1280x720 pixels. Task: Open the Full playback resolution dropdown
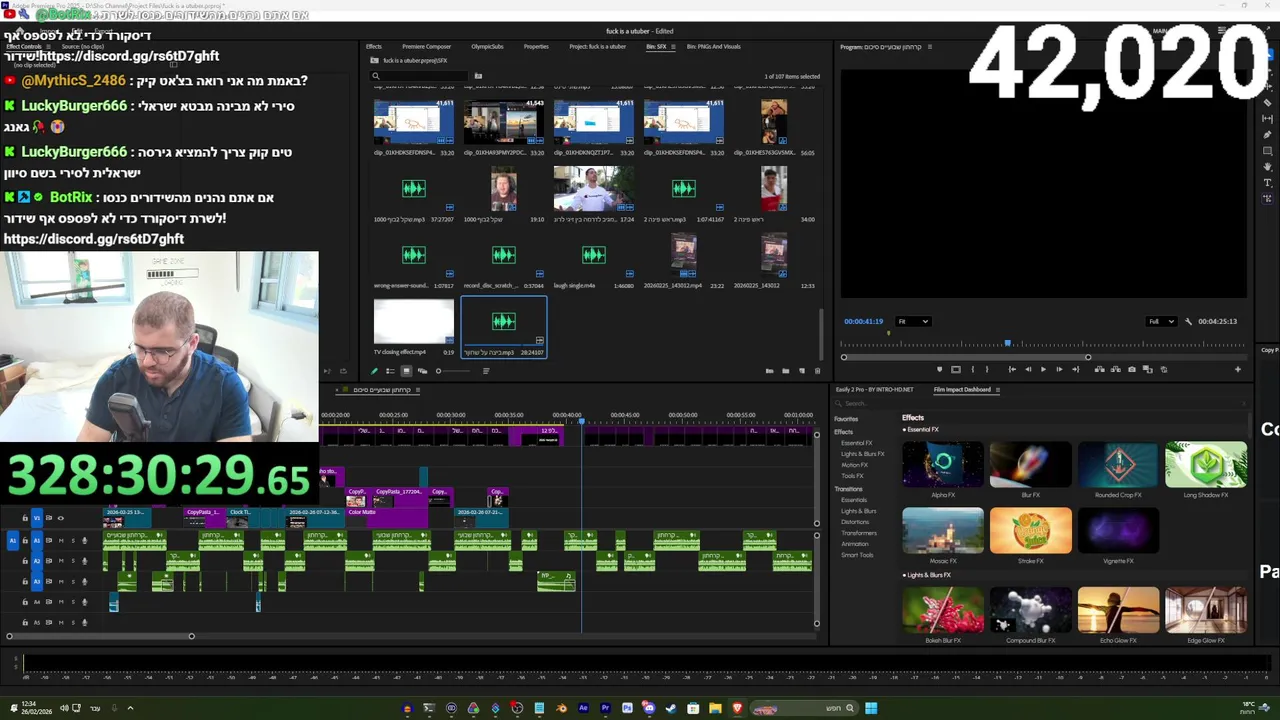pyautogui.click(x=1161, y=321)
